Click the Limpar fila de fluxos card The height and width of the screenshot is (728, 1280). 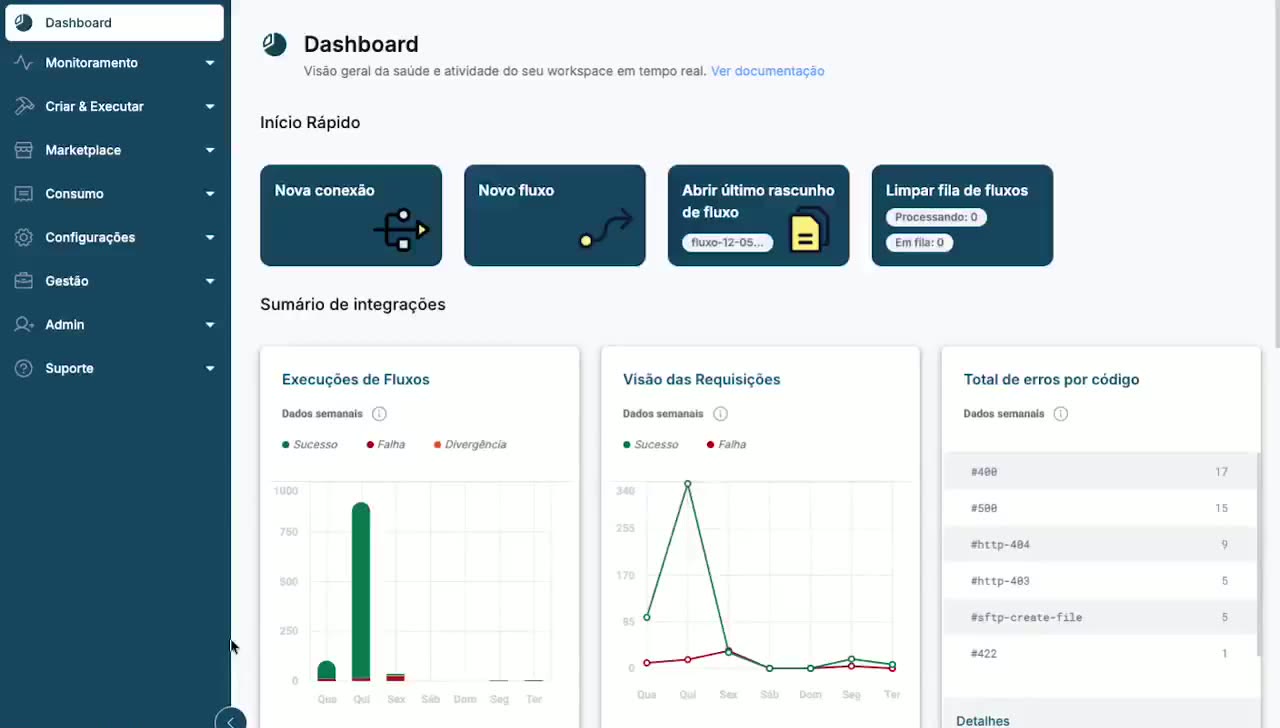962,215
